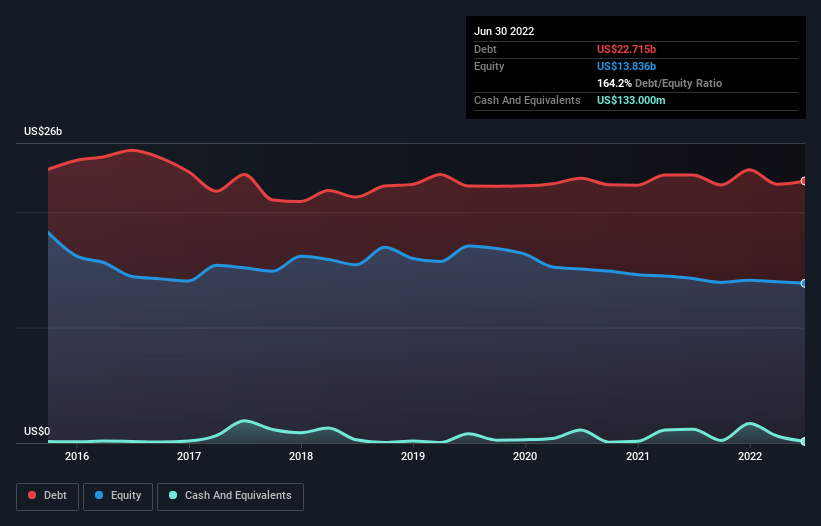Click the Equity row label in tooltip
This screenshot has height=526, width=821.
[x=489, y=66]
